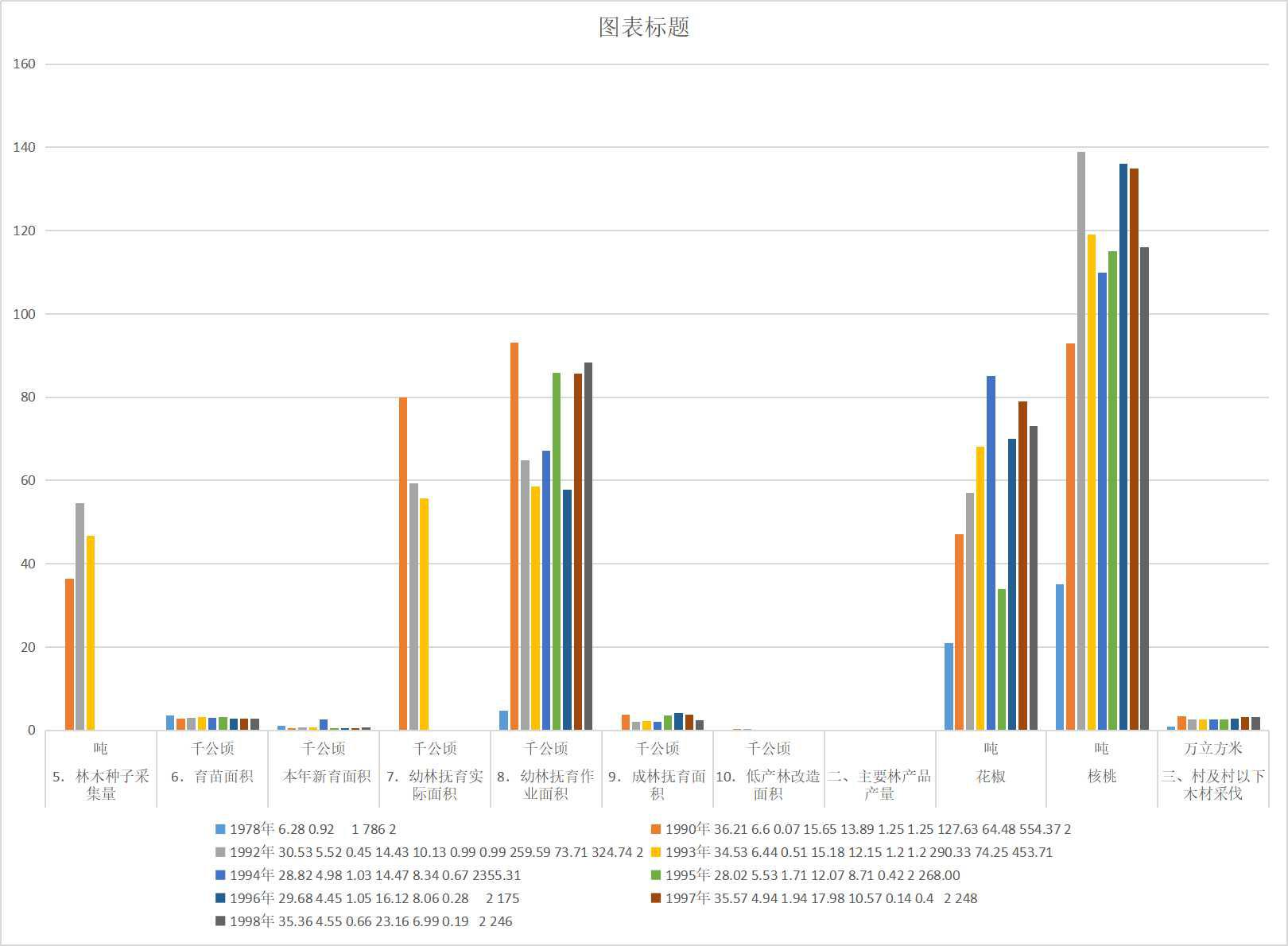1288x946 pixels.
Task: Select the green bar in 幼林抚育作业面积 group
Action: (557, 552)
